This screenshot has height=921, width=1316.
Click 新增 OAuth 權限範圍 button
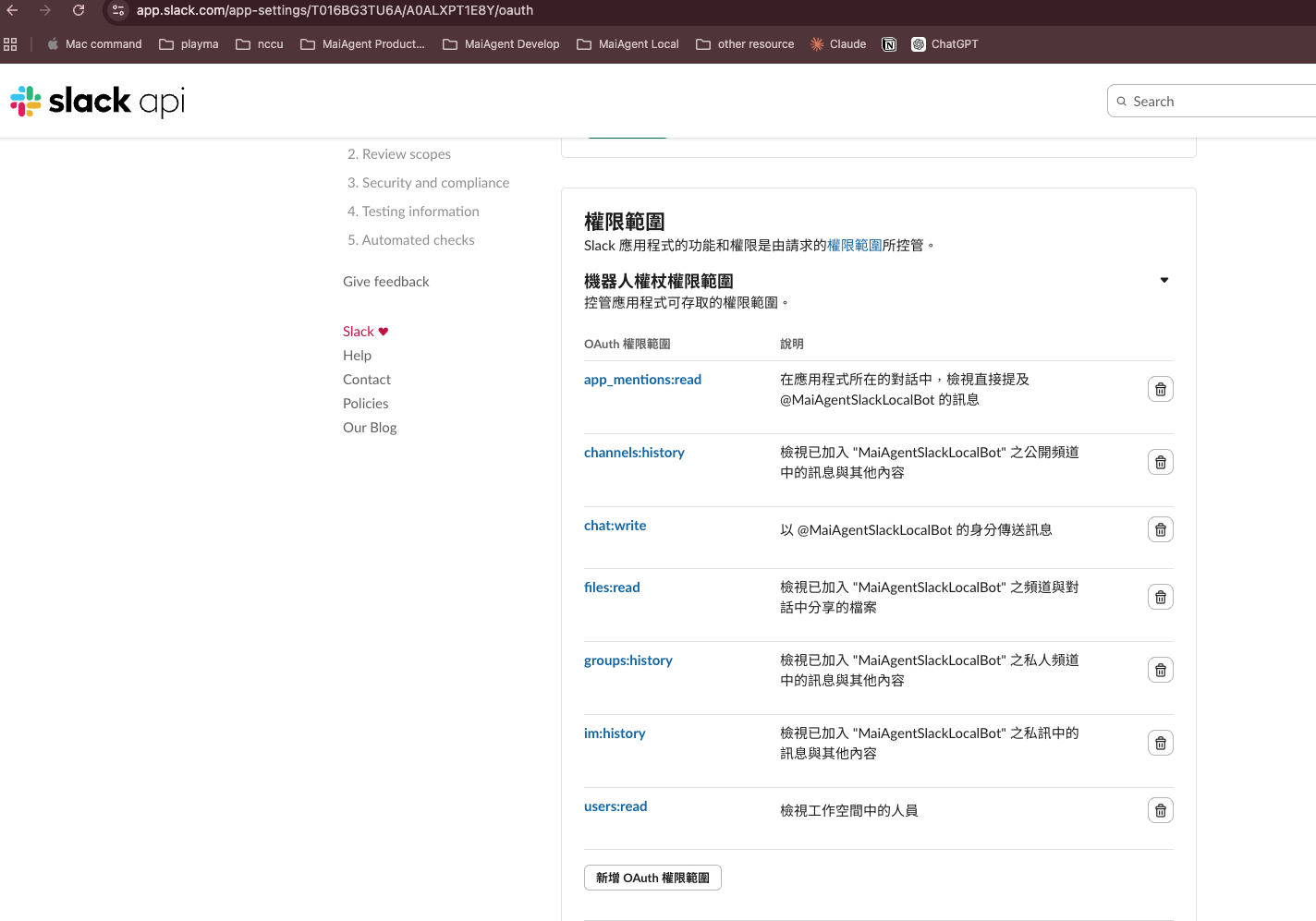tap(652, 878)
